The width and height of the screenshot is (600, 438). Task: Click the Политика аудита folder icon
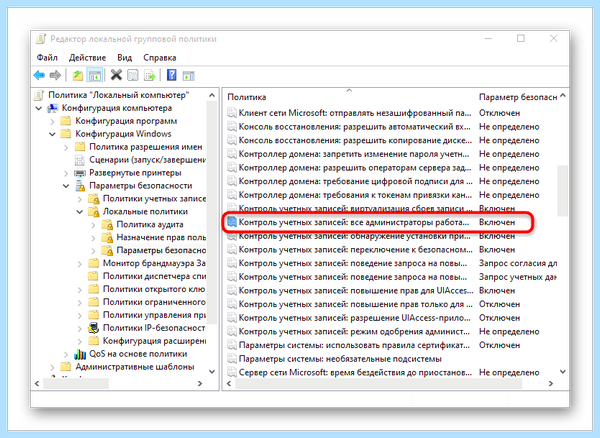click(107, 225)
